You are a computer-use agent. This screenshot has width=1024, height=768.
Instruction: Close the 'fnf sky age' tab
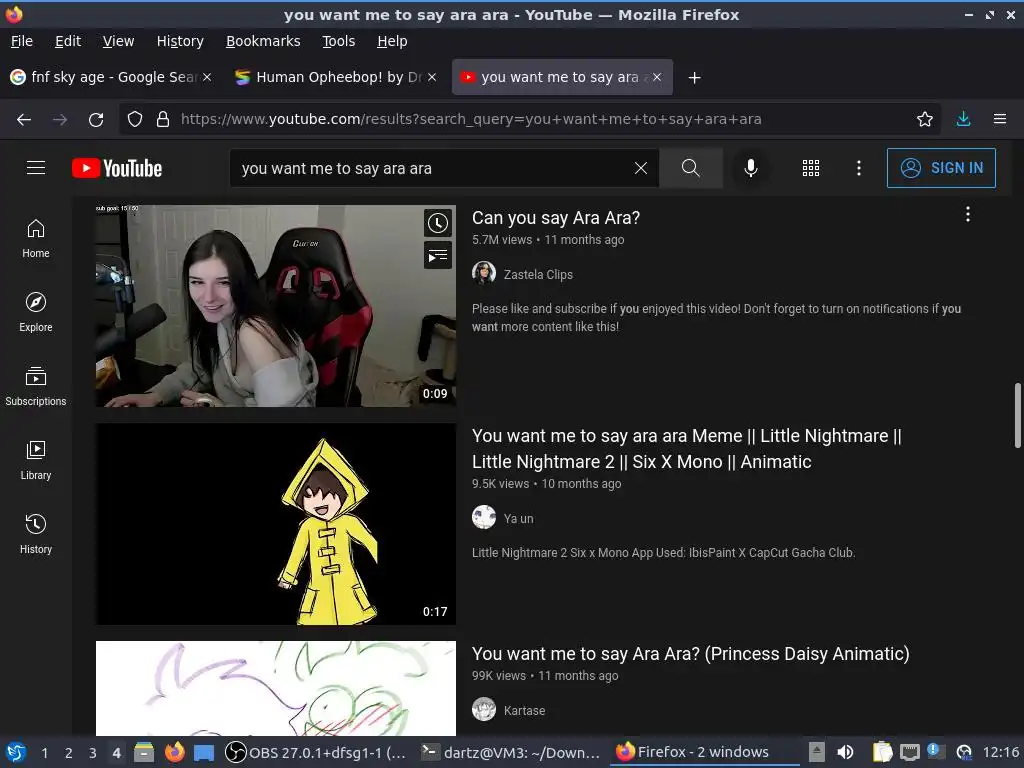pyautogui.click(x=206, y=77)
